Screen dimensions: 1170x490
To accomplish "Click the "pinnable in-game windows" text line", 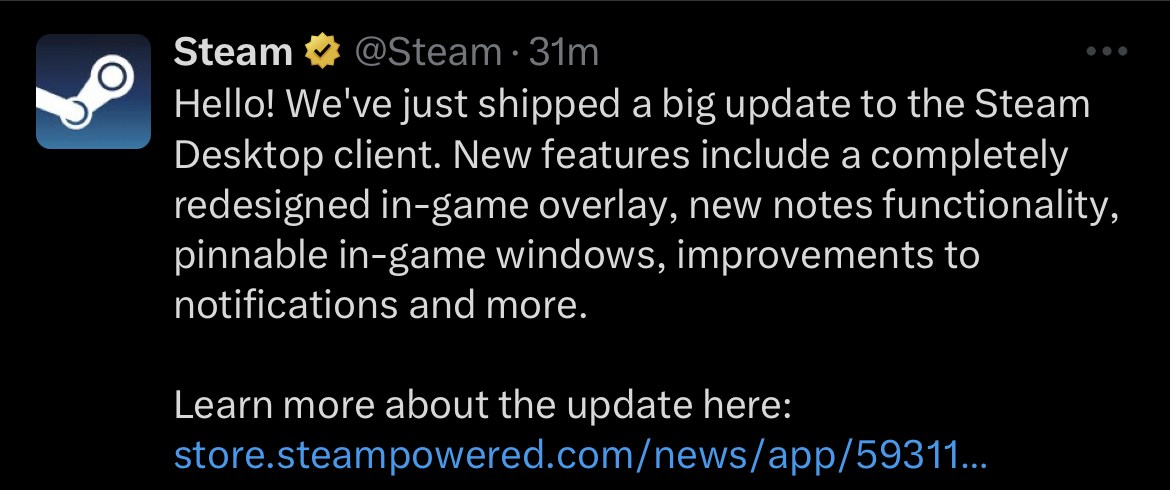I will [x=576, y=257].
